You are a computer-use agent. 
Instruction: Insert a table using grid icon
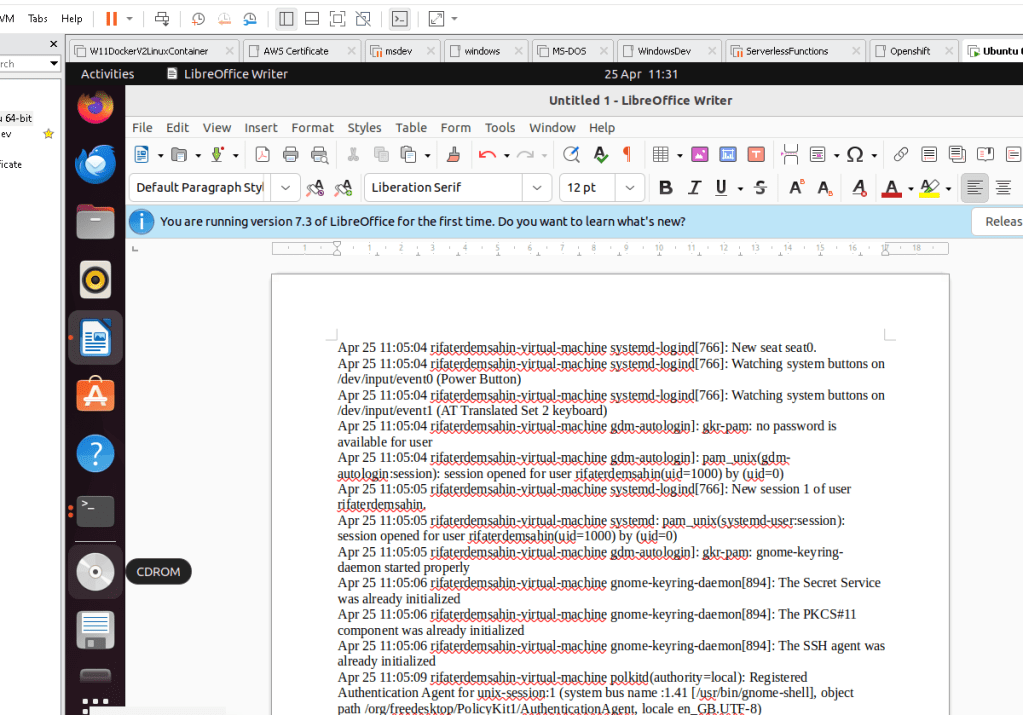coord(660,155)
